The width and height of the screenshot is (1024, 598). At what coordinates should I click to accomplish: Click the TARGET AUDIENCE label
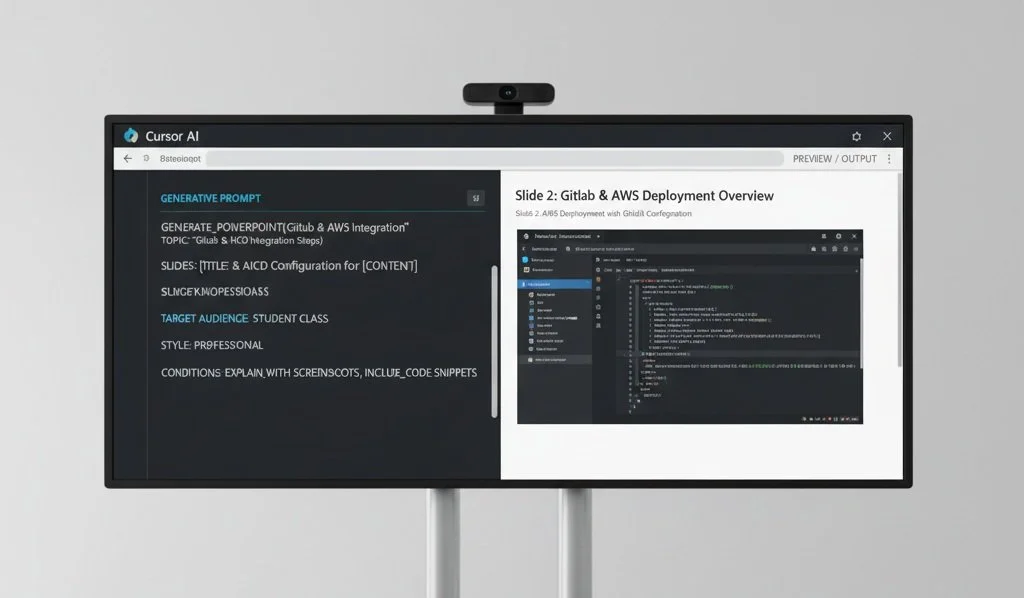point(204,319)
